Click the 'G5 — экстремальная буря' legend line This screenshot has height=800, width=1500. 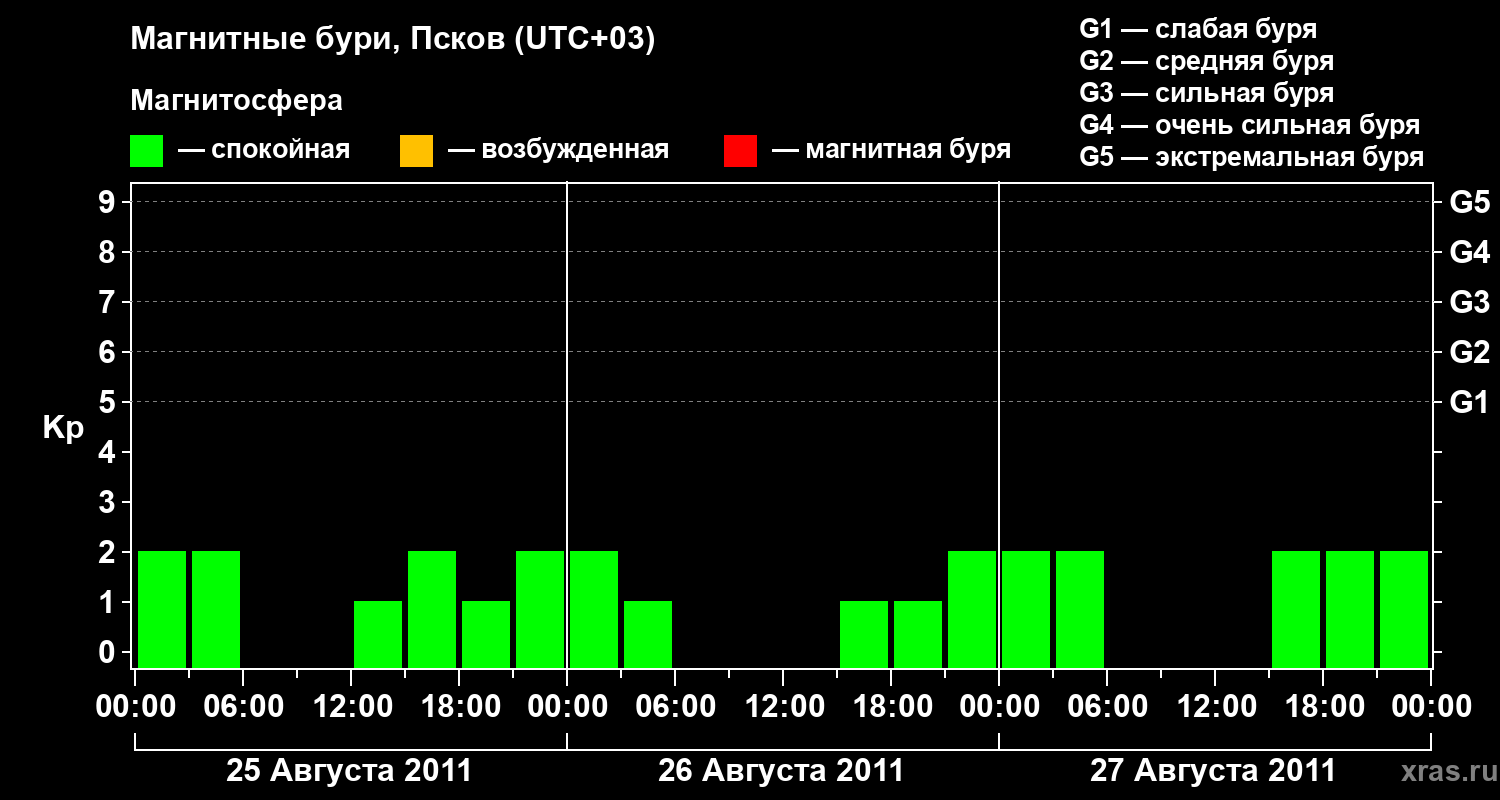pos(1252,157)
